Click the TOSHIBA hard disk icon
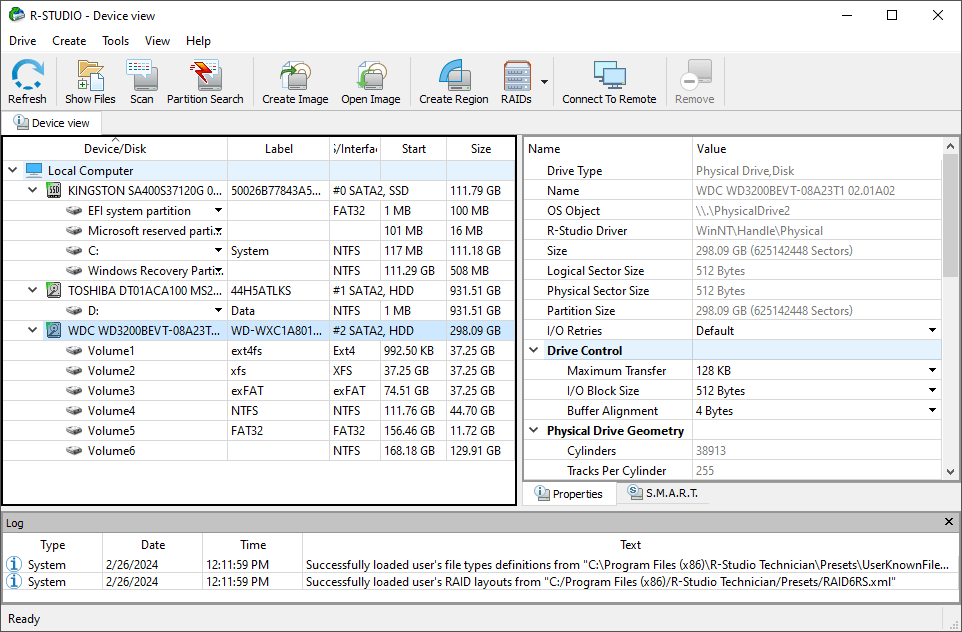Viewport: 962px width, 632px height. tap(54, 291)
